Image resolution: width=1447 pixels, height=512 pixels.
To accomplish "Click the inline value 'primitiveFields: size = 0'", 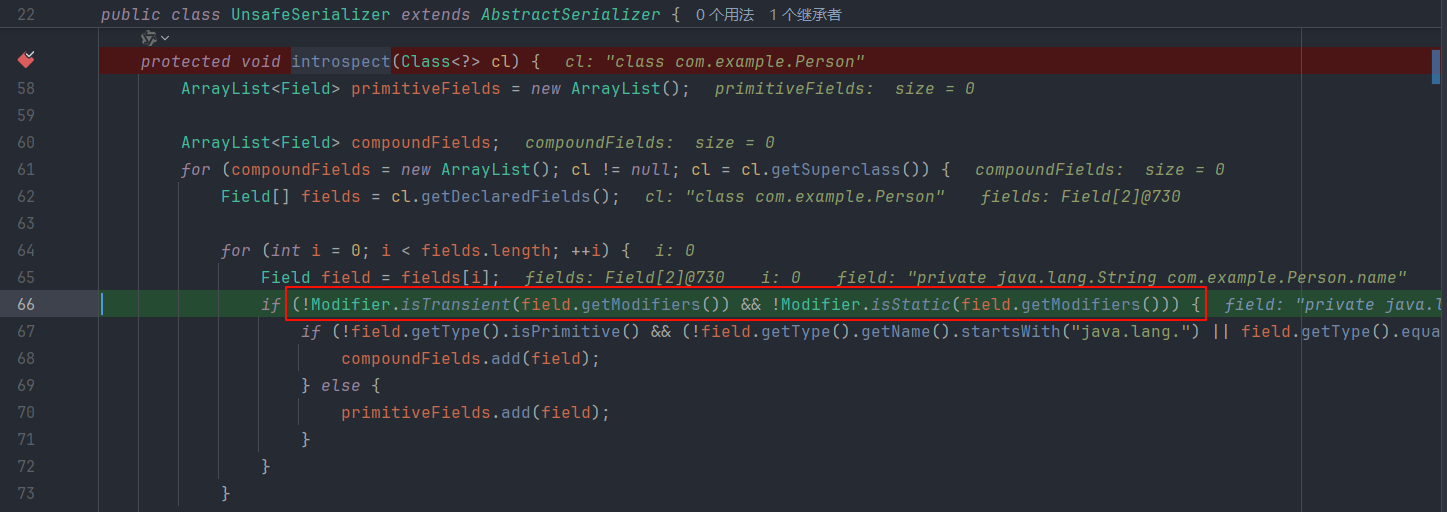I will 845,88.
